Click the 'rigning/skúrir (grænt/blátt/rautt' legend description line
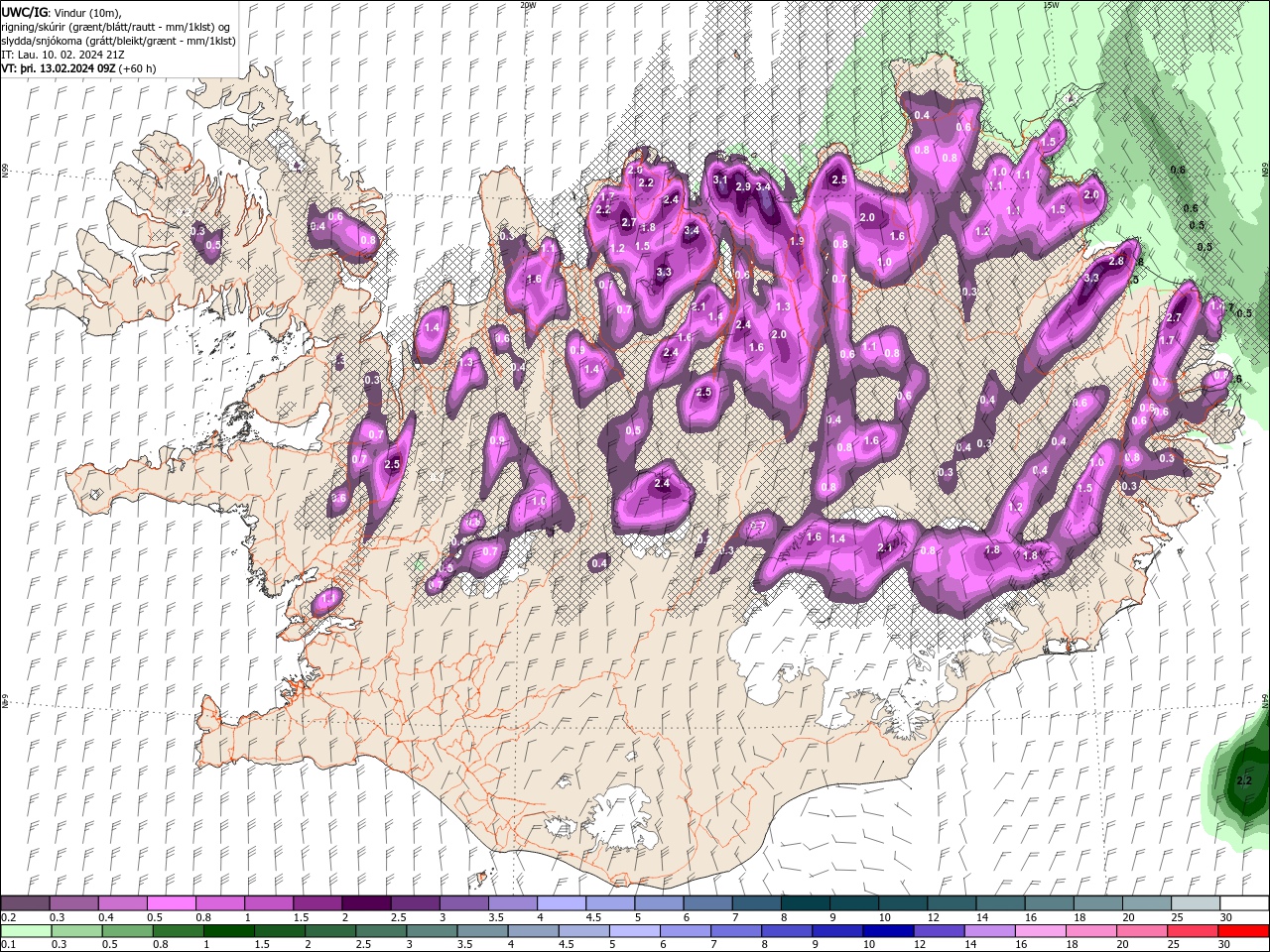 tap(116, 27)
